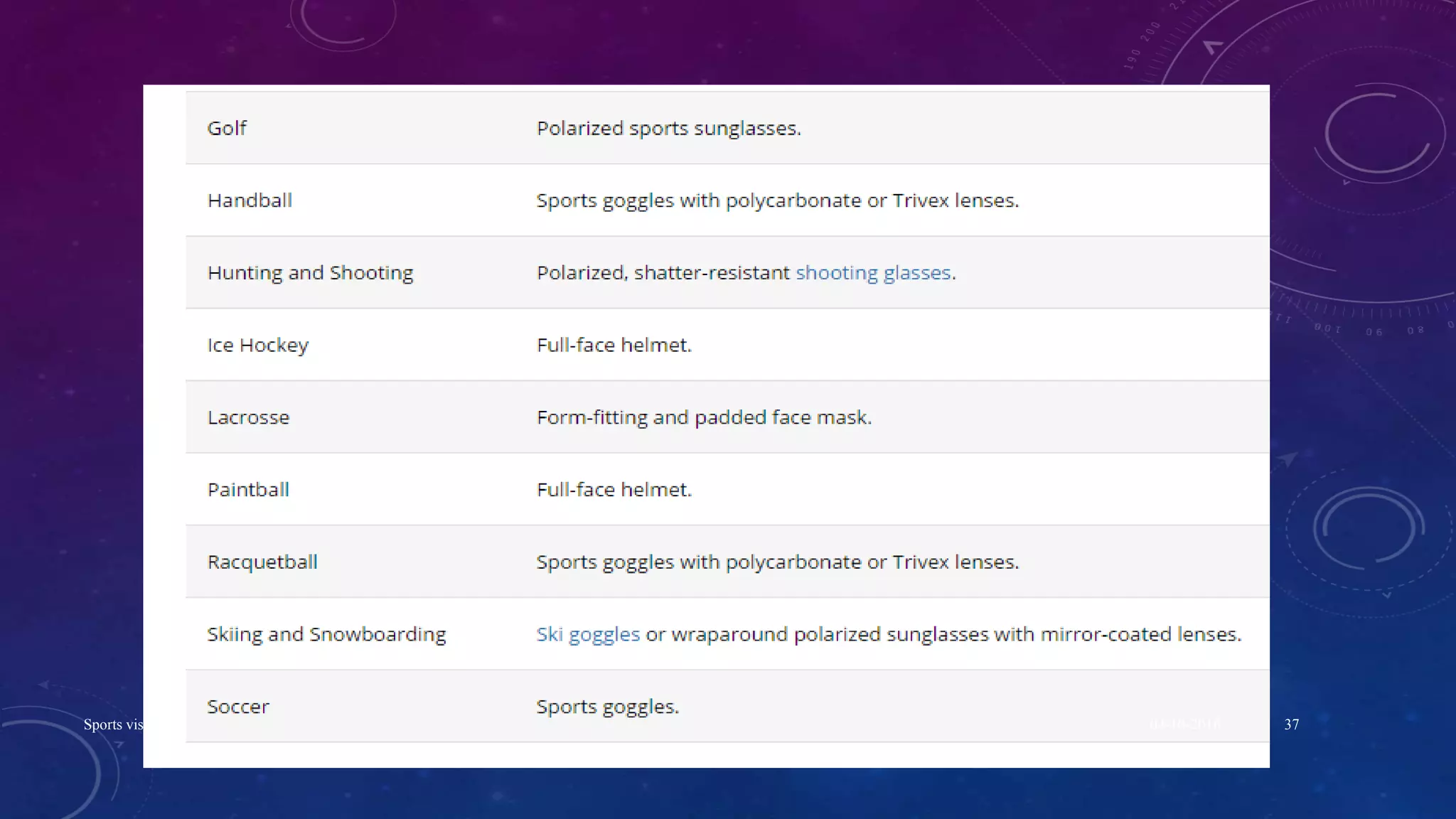
Task: Select the Paintball row label
Action: click(248, 490)
